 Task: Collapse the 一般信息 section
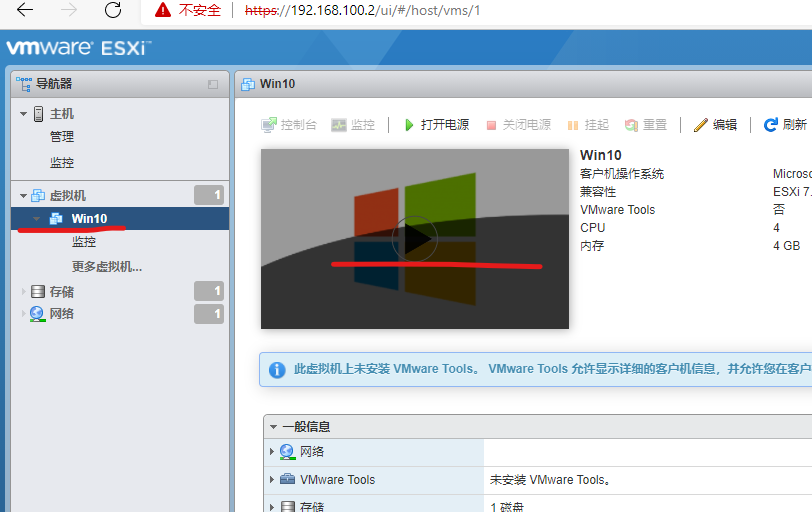(273, 427)
